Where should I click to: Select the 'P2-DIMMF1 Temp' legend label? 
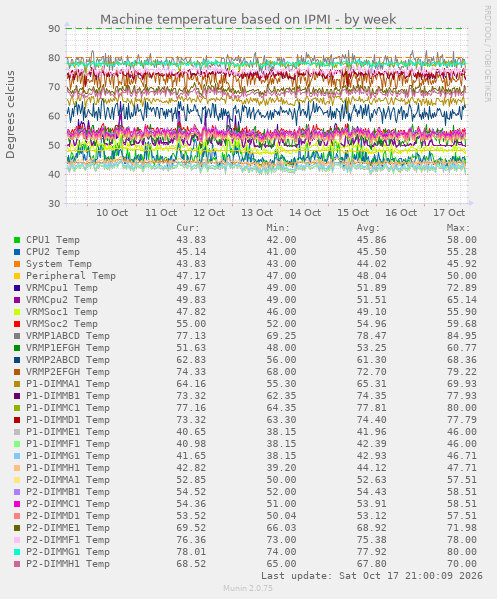click(x=68, y=540)
